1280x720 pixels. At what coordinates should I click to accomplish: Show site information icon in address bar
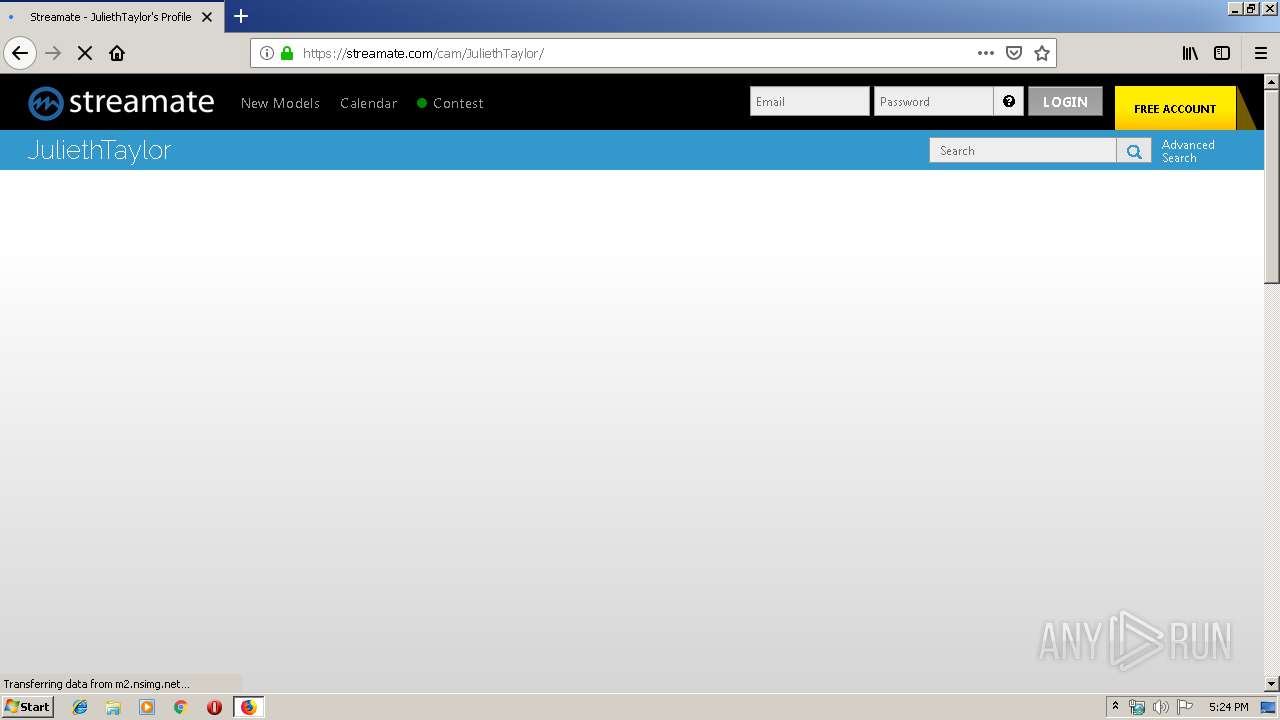pyautogui.click(x=267, y=53)
